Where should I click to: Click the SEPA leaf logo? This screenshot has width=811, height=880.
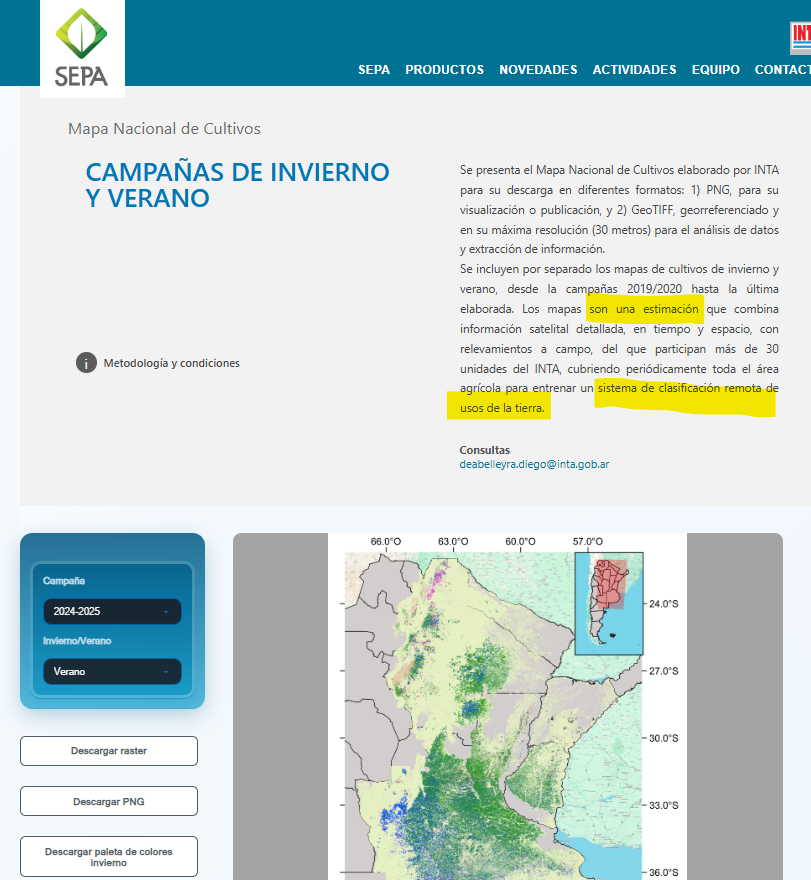click(82, 48)
